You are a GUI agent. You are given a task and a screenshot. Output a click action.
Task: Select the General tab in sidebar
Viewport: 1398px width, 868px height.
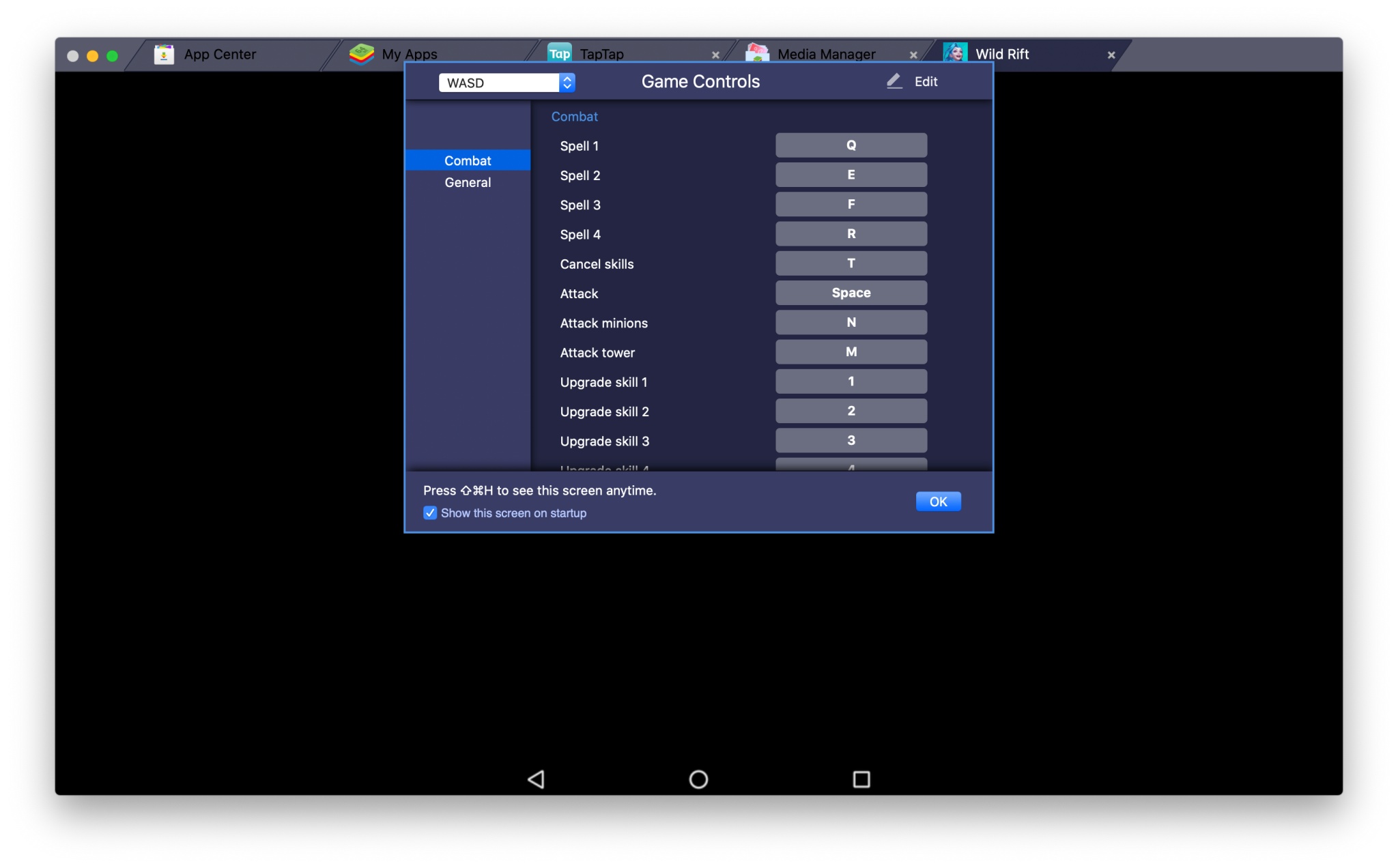pyautogui.click(x=467, y=182)
